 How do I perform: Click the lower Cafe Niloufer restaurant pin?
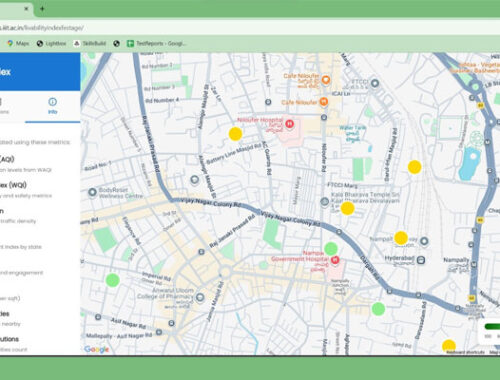(x=323, y=102)
